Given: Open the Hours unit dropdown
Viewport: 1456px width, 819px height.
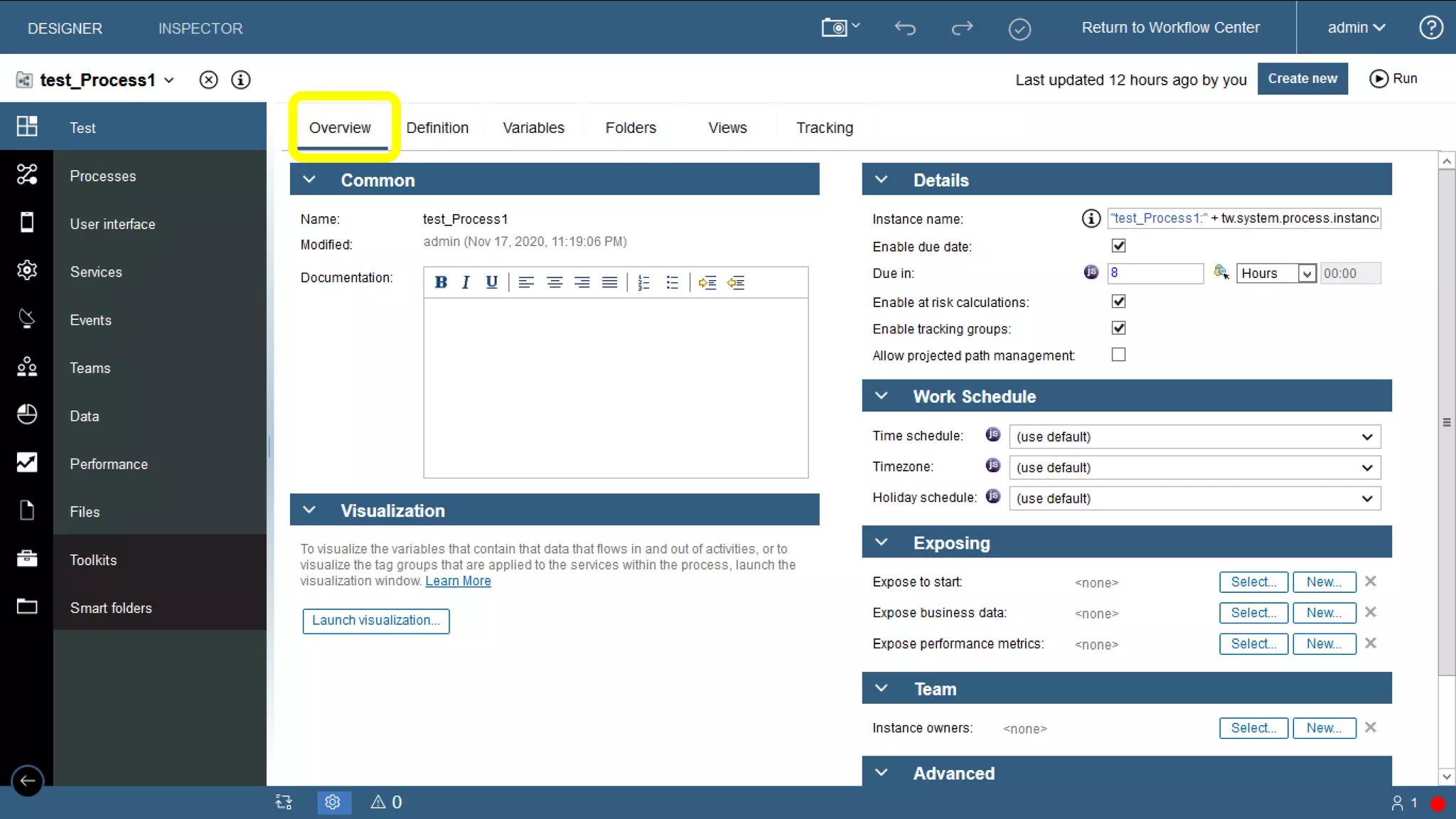Looking at the screenshot, I should click(1276, 274).
